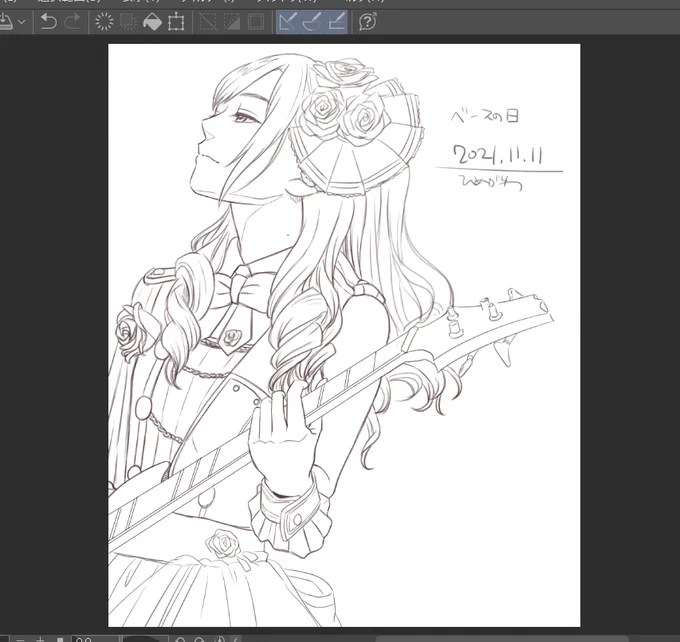
Task: Click the line art drawing canvas
Action: click(x=344, y=335)
